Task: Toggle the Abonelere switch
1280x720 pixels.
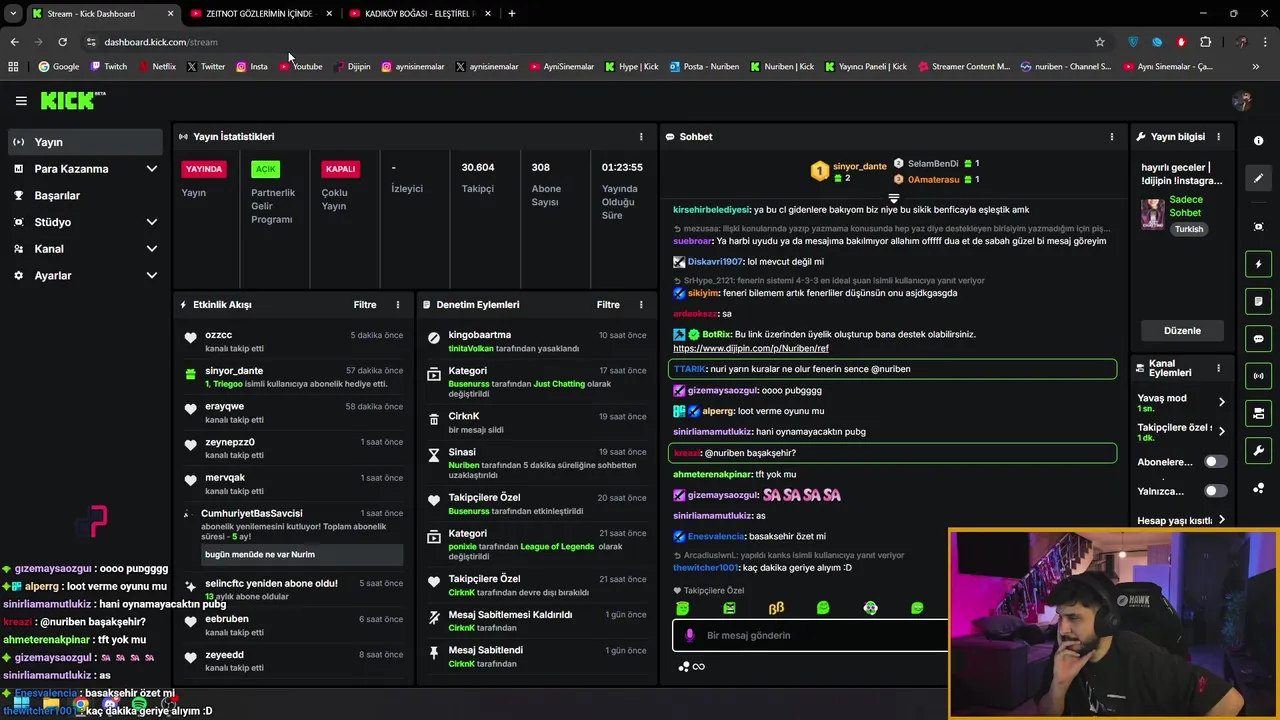Action: tap(1215, 462)
